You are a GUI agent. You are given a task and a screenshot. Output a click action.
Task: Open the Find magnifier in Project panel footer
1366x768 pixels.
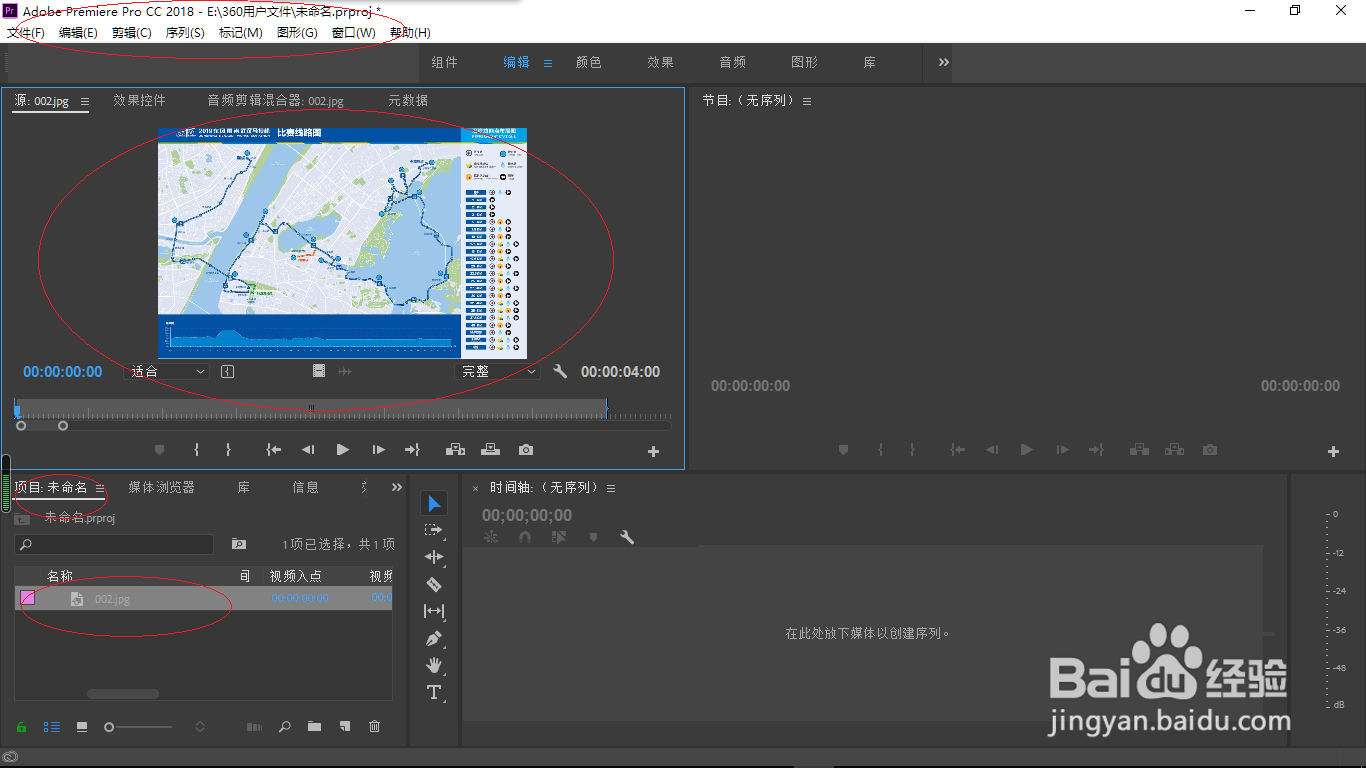click(x=285, y=727)
